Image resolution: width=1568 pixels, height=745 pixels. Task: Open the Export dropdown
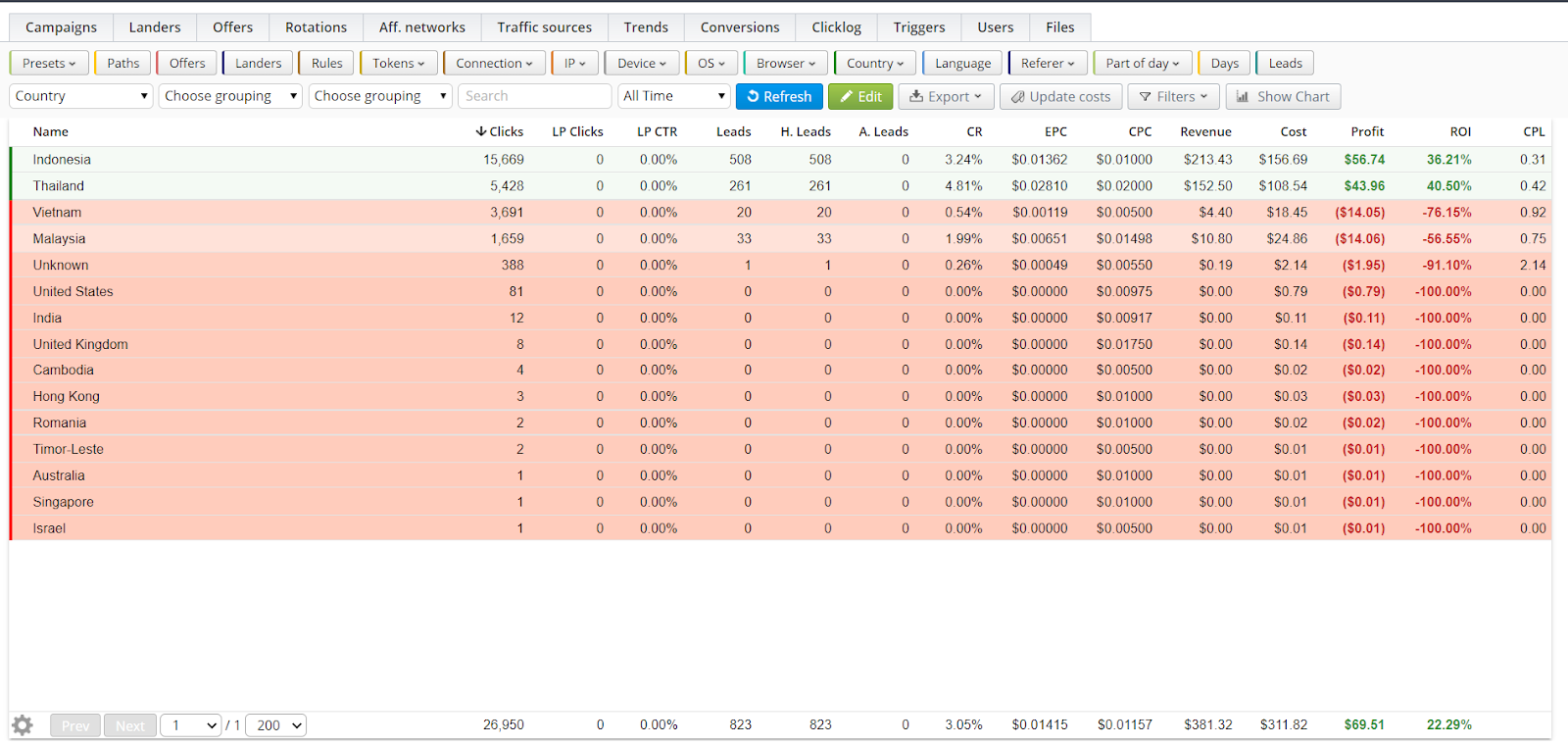946,96
